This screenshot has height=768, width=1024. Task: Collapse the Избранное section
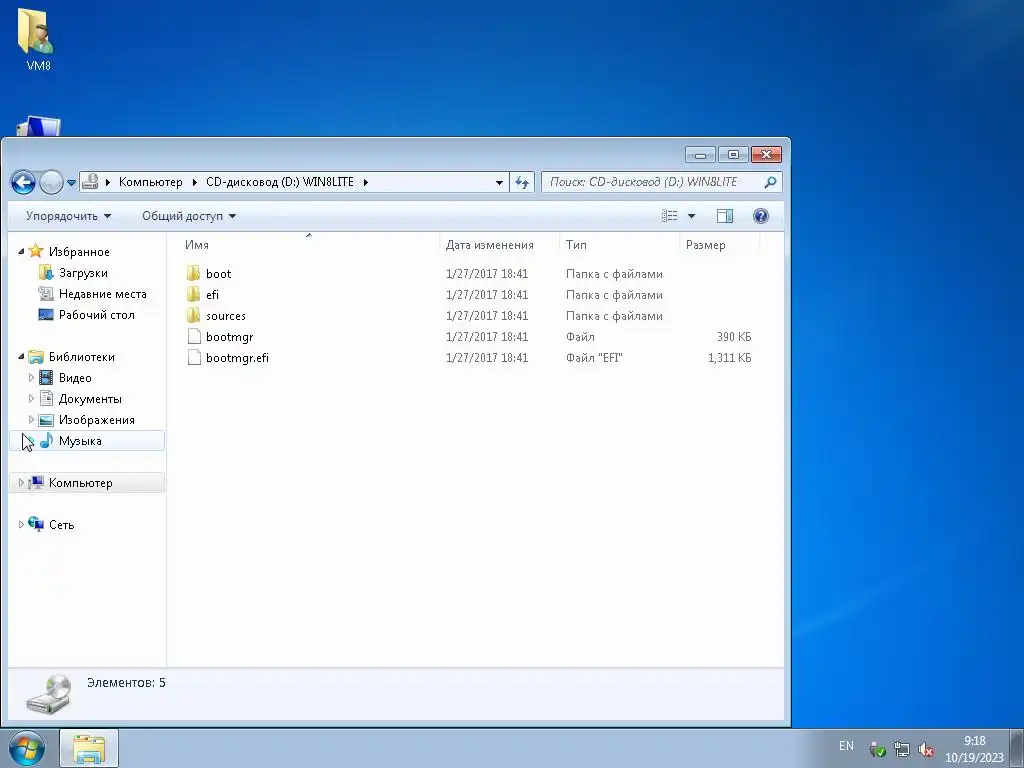pyautogui.click(x=21, y=251)
